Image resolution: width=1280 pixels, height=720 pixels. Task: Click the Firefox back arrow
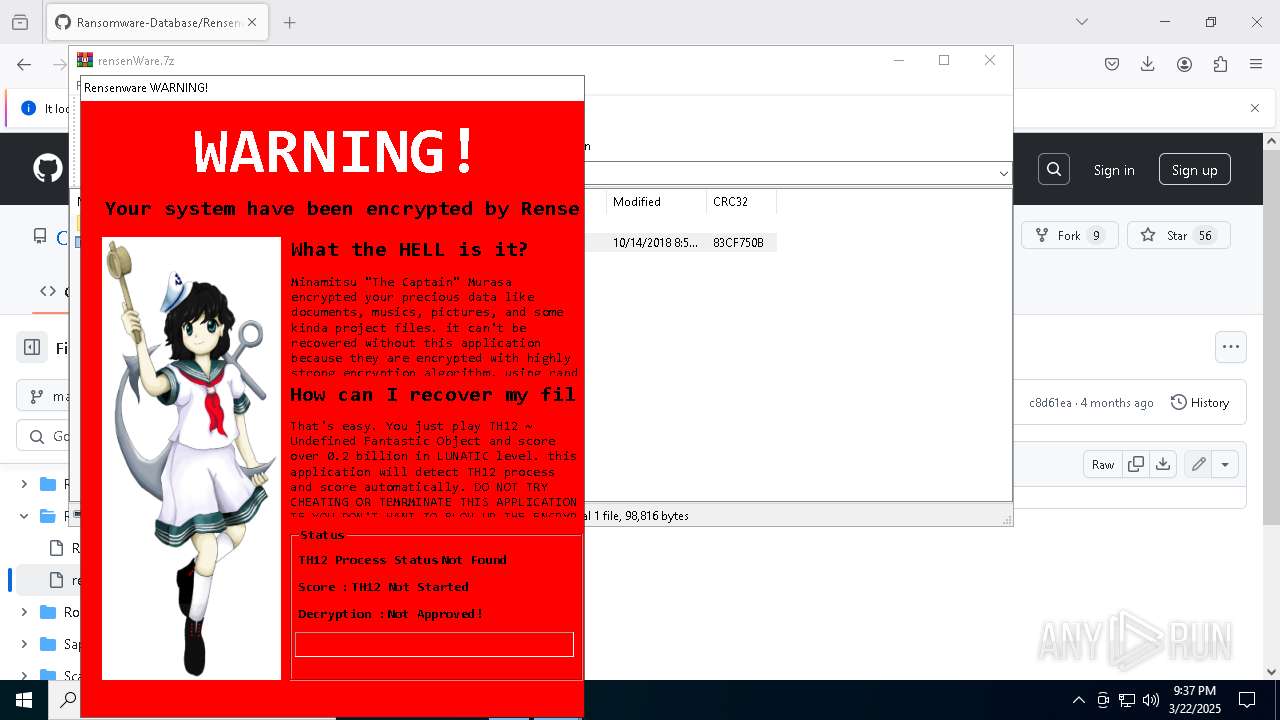point(24,64)
